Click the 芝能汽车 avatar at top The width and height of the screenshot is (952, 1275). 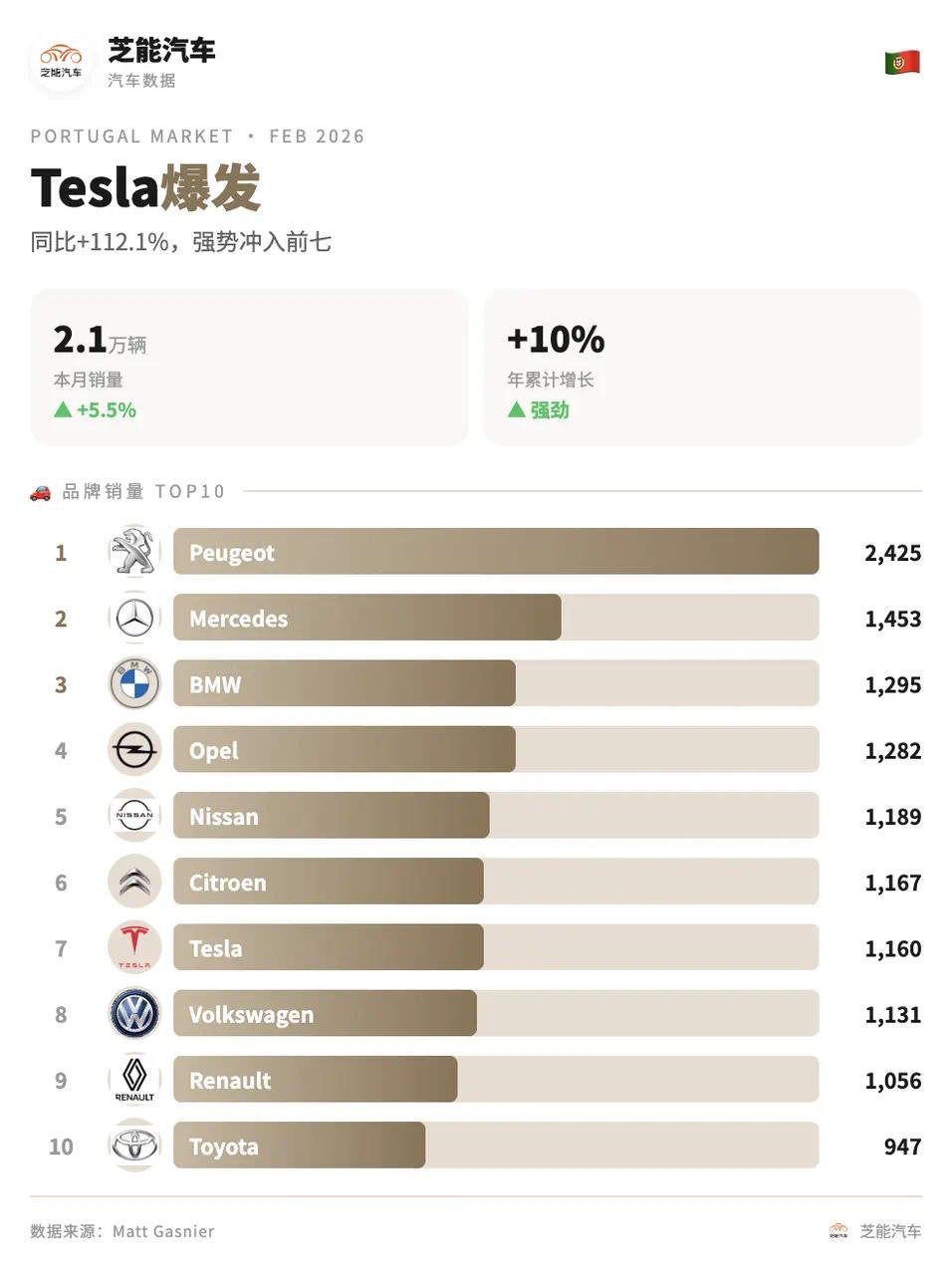(62, 62)
